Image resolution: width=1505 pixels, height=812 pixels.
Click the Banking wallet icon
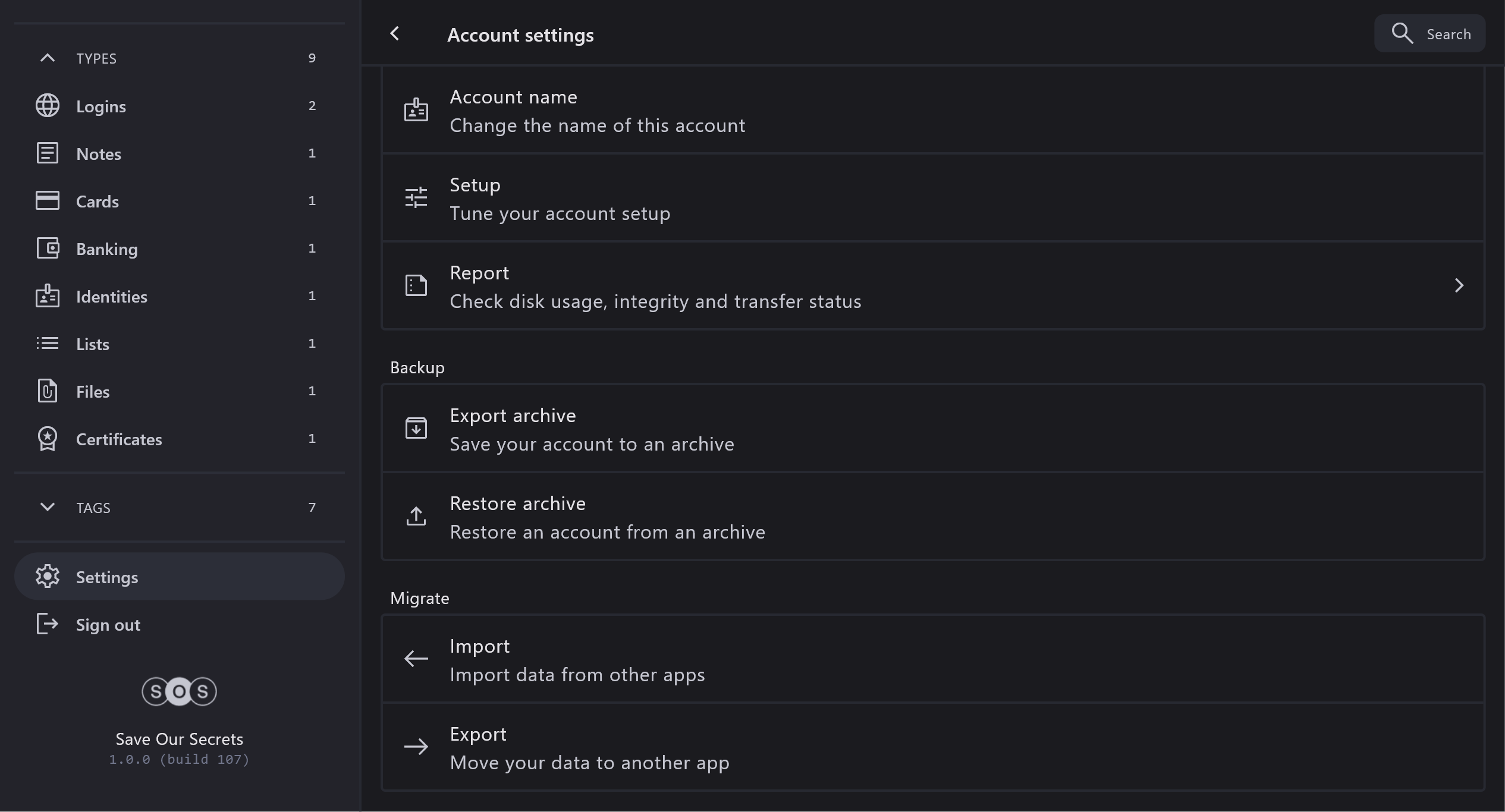48,248
